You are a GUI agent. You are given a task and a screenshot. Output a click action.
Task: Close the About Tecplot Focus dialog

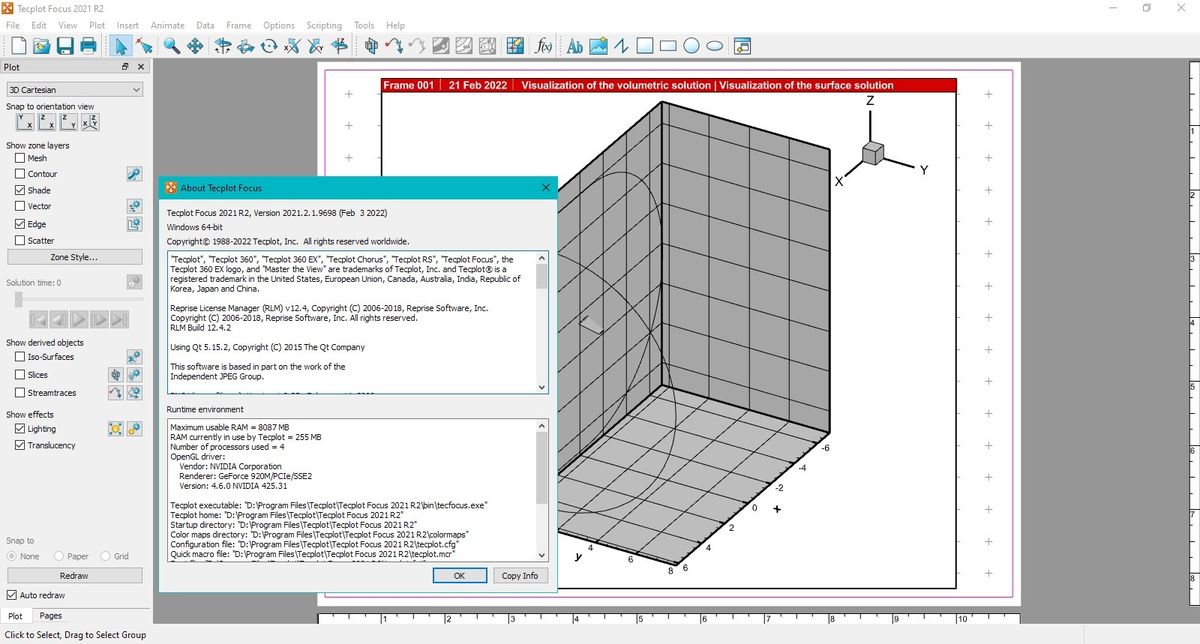point(546,187)
